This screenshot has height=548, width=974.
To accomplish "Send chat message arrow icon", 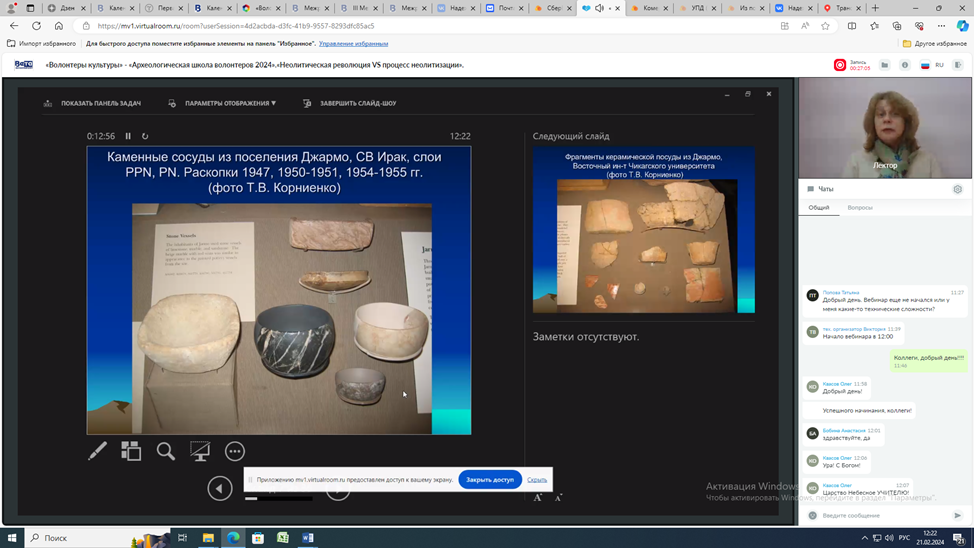I will (x=957, y=516).
